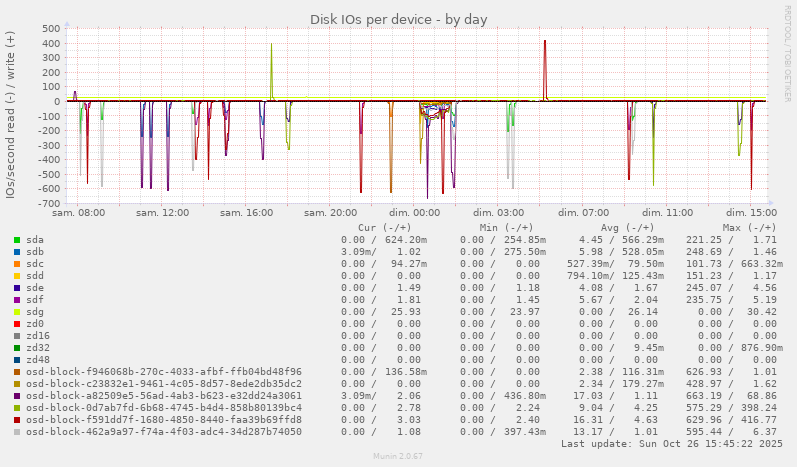Click the osd-block-462a9a97 legend entry
Screen dimensions: 797x467
click(163, 432)
